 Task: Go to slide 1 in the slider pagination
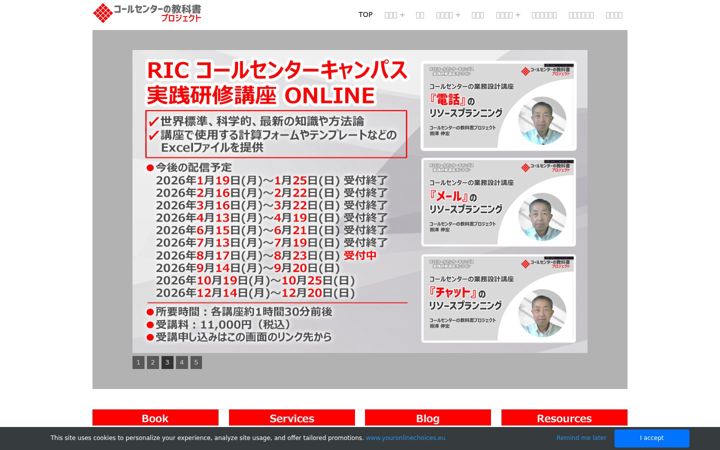[138, 362]
